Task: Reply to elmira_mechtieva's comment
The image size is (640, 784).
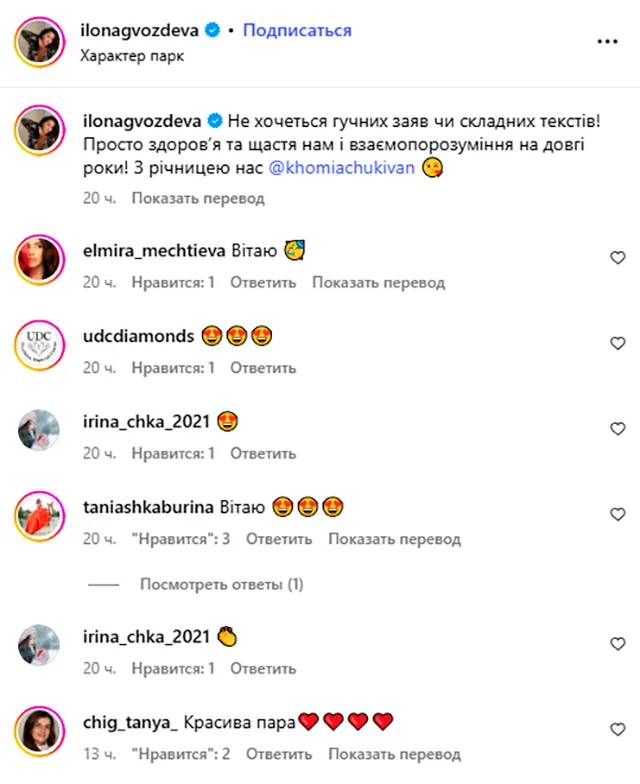Action: pyautogui.click(x=263, y=282)
